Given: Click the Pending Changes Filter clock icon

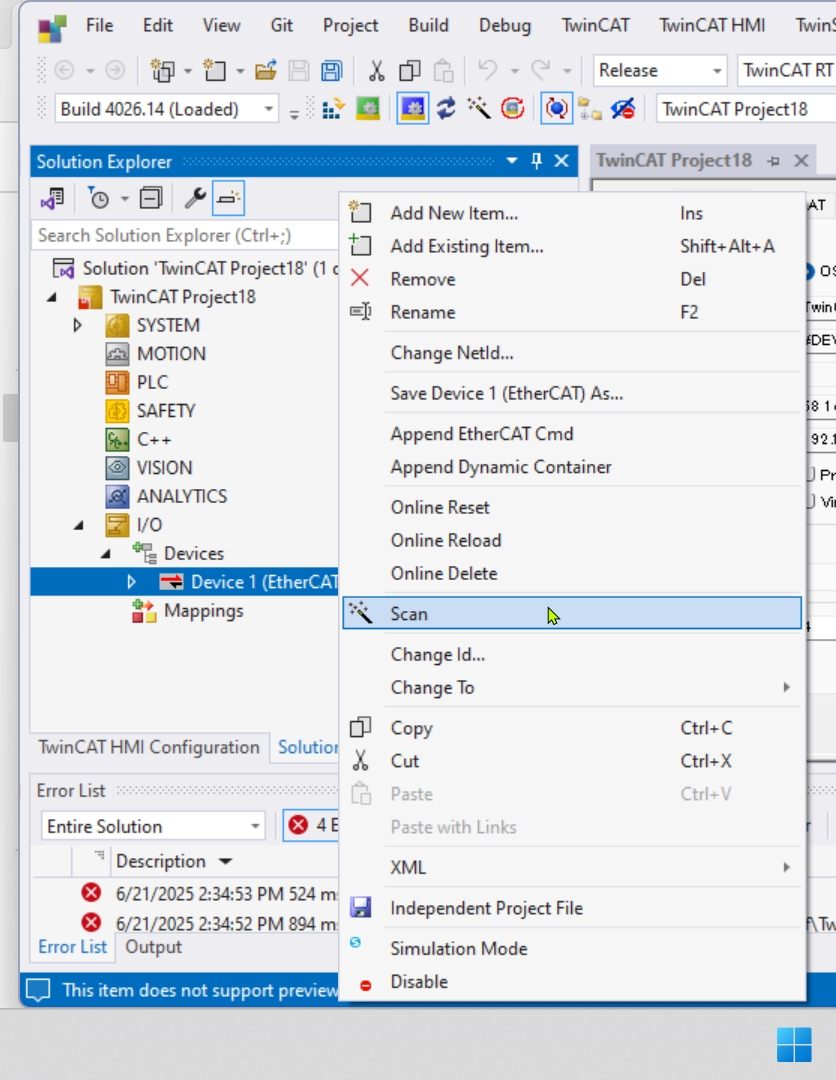Looking at the screenshot, I should coord(99,198).
